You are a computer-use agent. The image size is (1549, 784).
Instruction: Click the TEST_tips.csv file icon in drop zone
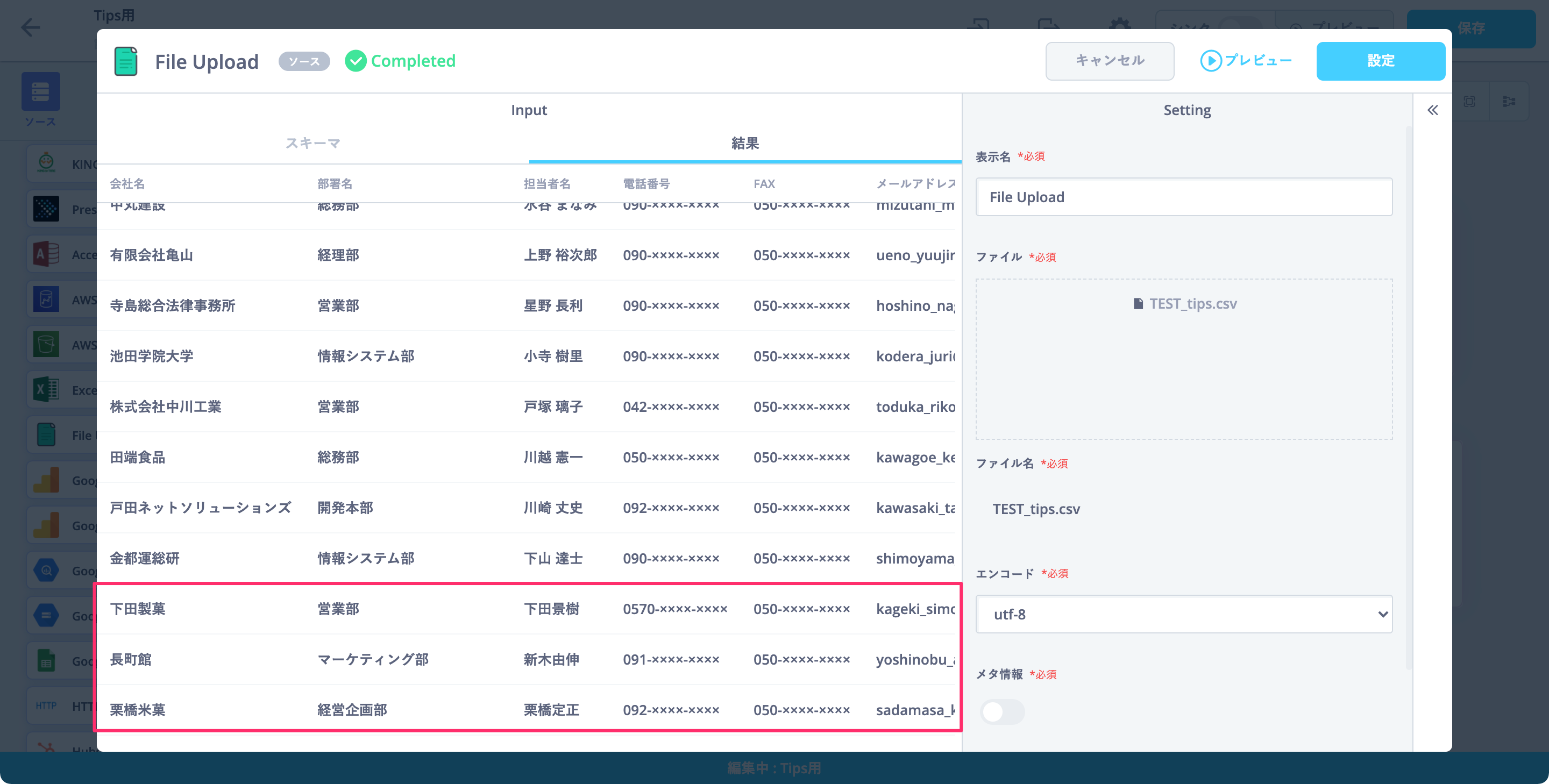point(1138,304)
